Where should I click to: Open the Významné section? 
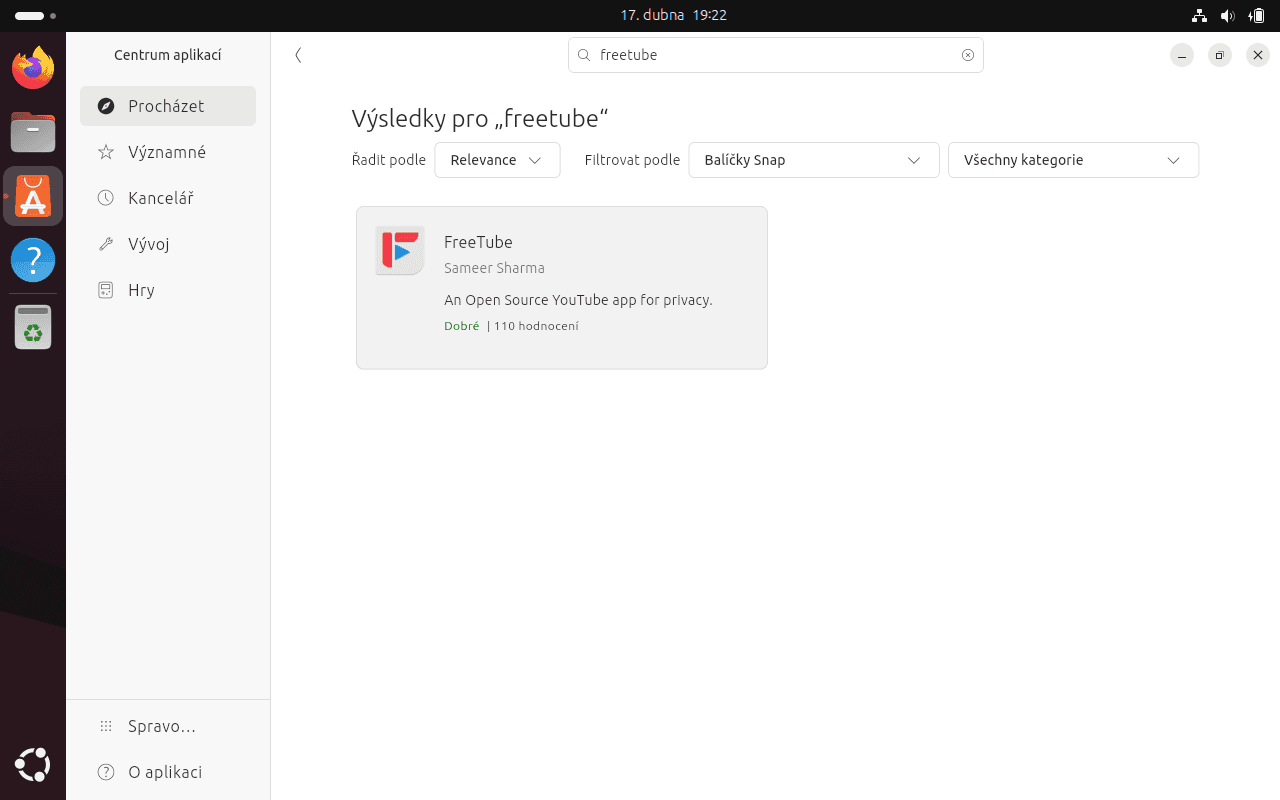pyautogui.click(x=168, y=152)
